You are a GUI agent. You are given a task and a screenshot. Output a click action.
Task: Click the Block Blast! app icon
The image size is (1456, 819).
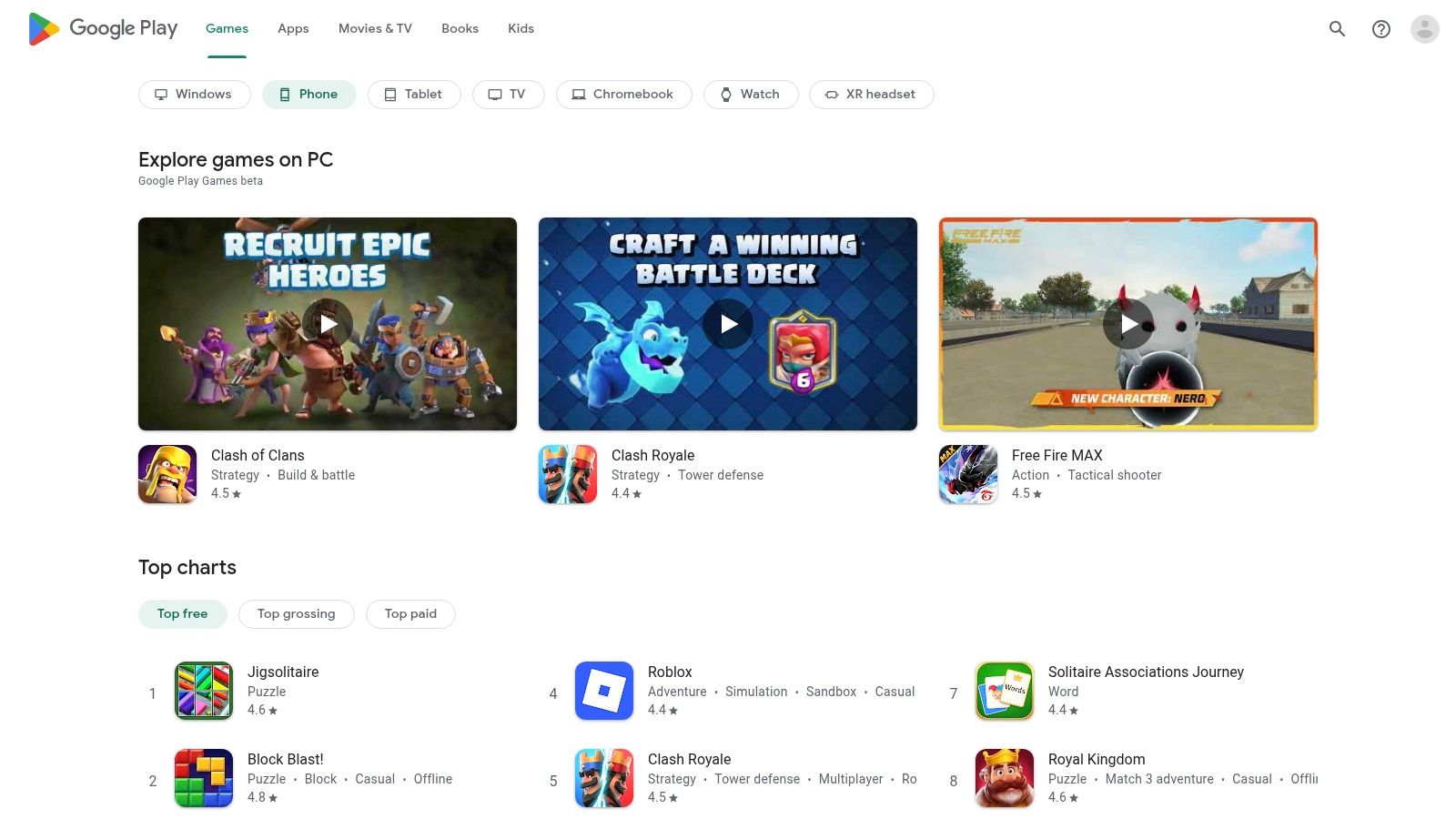pyautogui.click(x=203, y=778)
